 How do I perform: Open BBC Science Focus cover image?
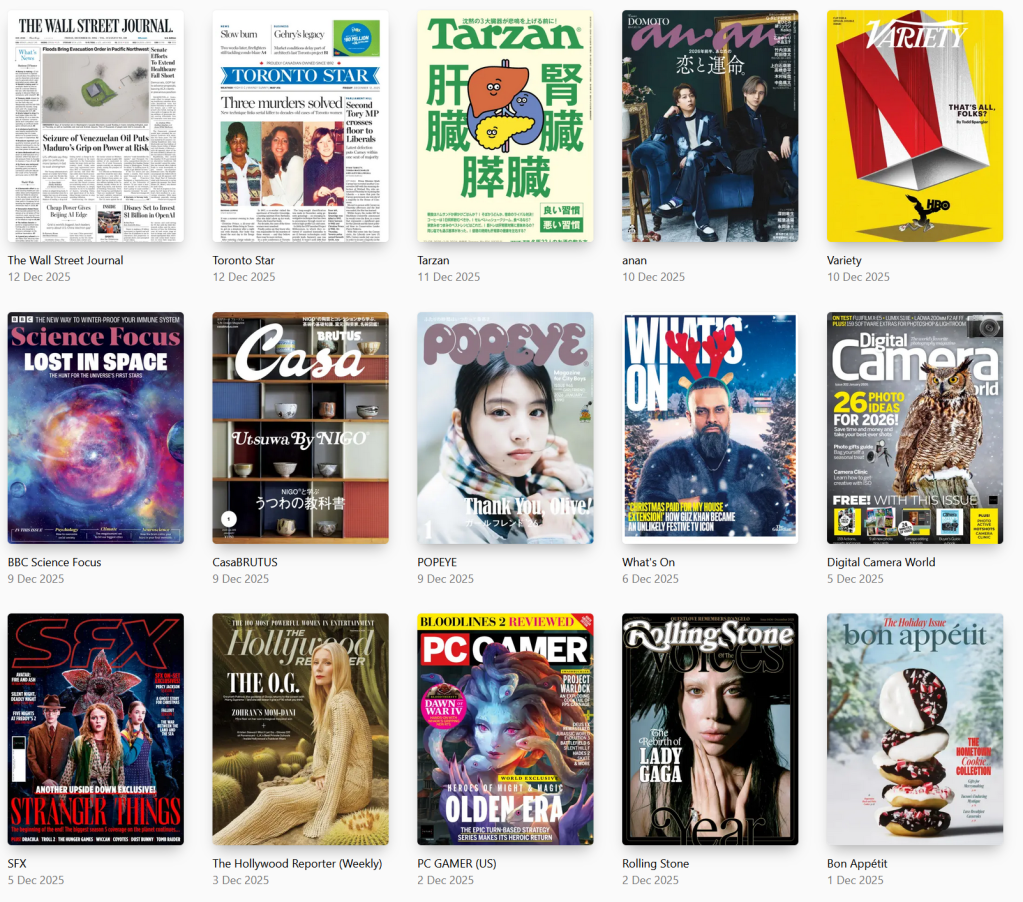95,428
